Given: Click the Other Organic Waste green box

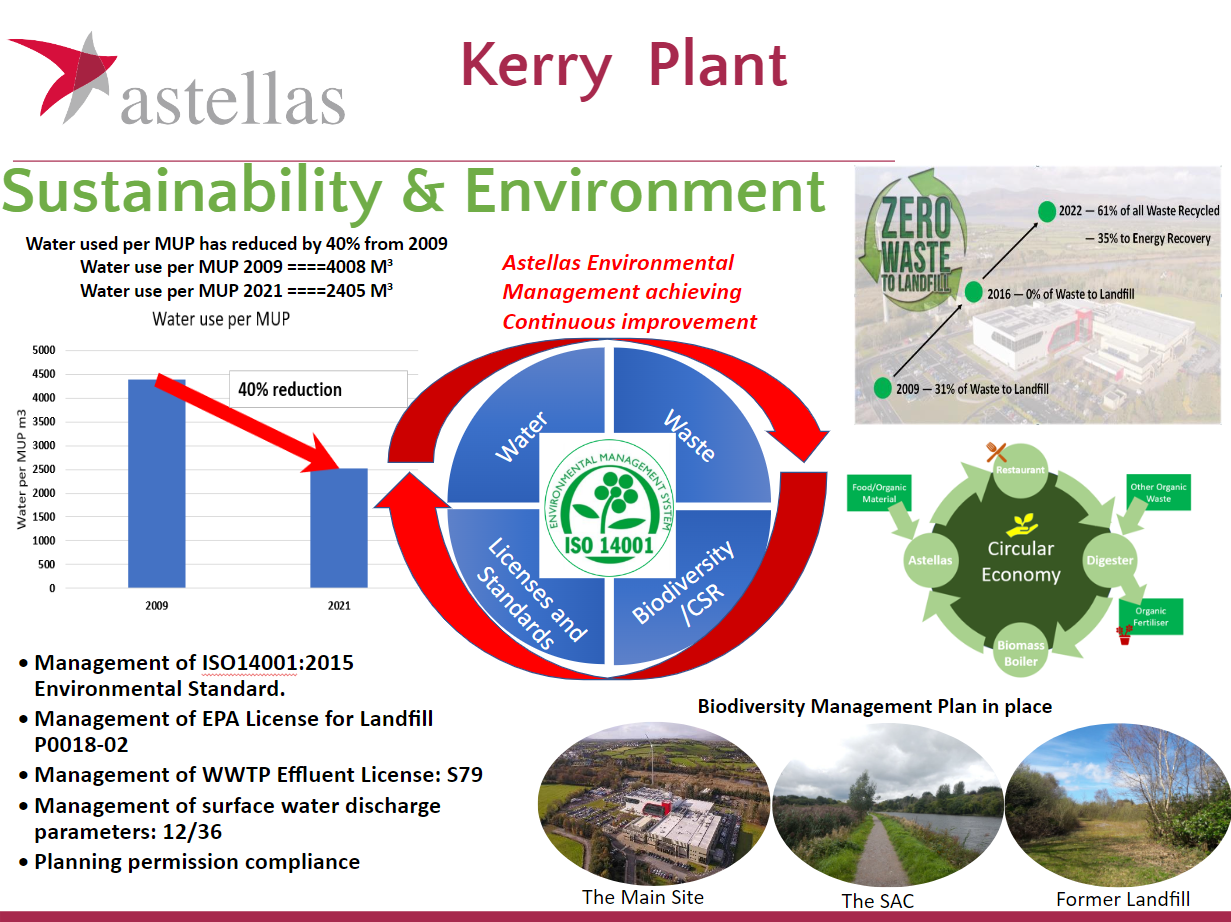Looking at the screenshot, I should pyautogui.click(x=1158, y=492).
